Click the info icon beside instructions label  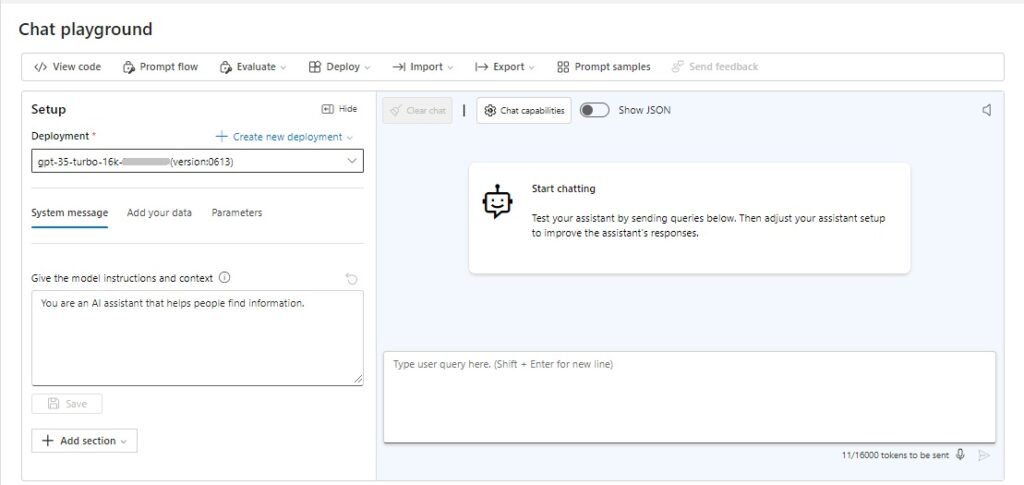pyautogui.click(x=225, y=277)
